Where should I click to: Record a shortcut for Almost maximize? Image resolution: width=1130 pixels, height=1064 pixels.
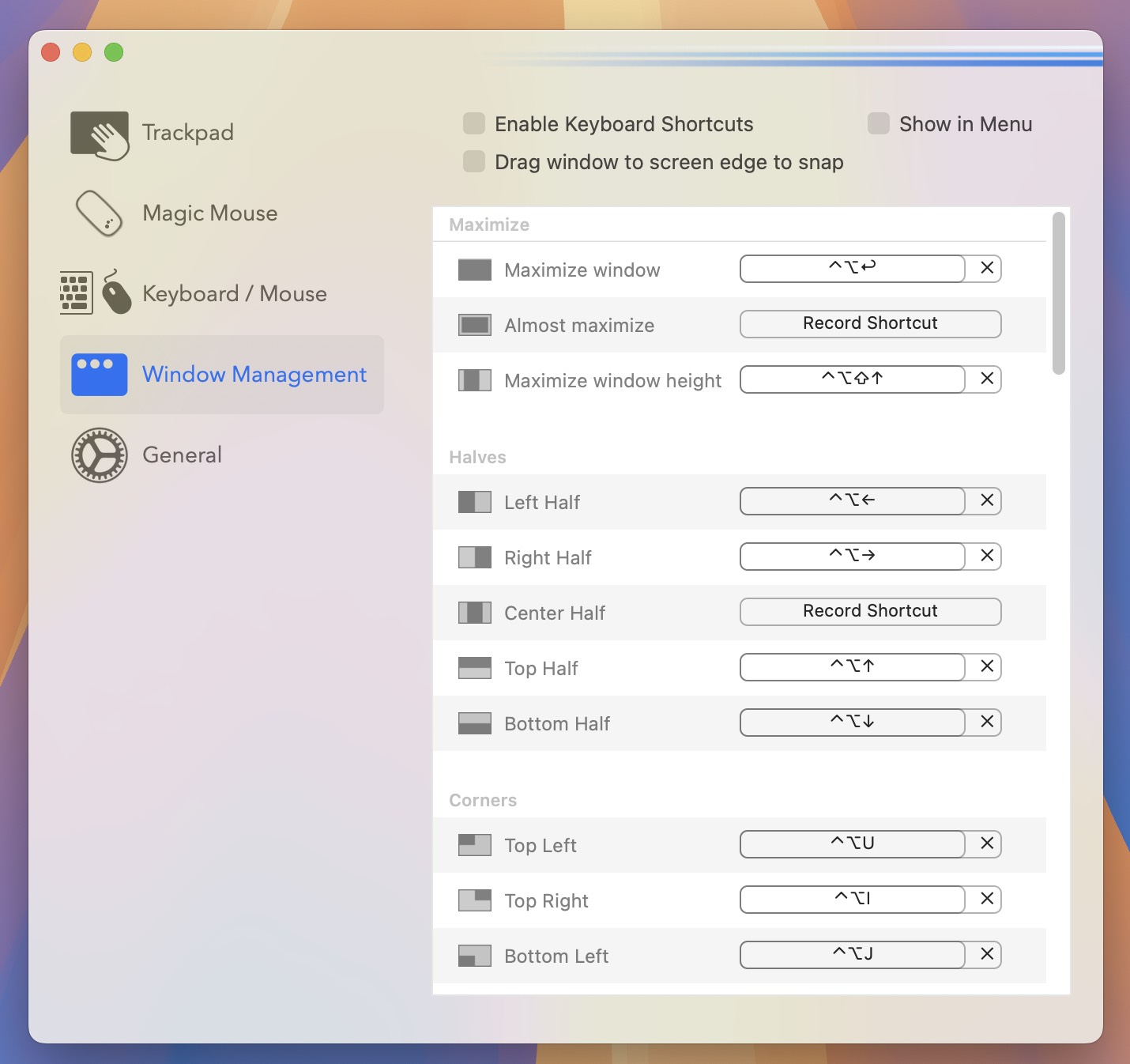point(869,323)
